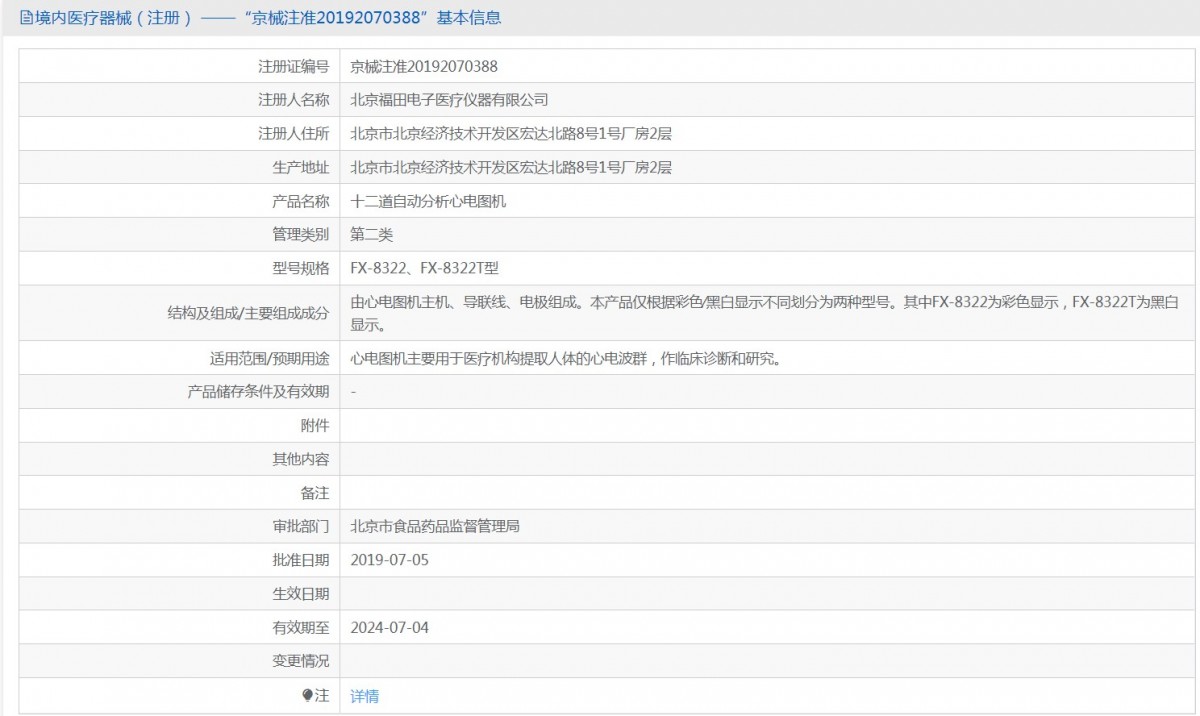Select the page title 境内医疗器械（注册）基本信息
Image resolution: width=1200 pixels, height=716 pixels.
tap(261, 17)
